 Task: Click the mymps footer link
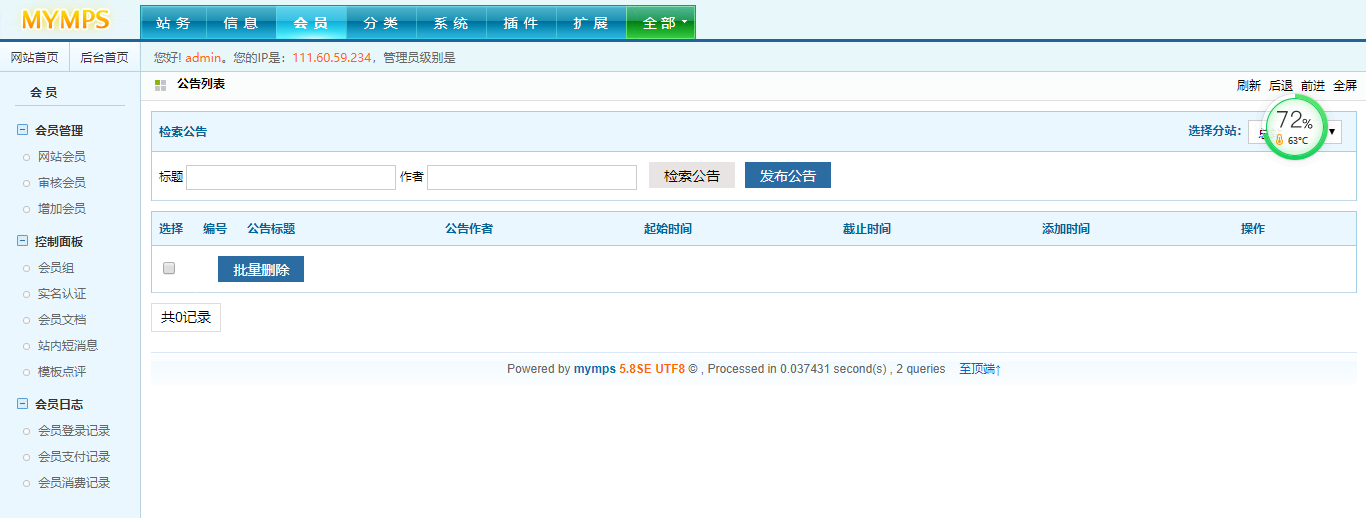coord(595,369)
